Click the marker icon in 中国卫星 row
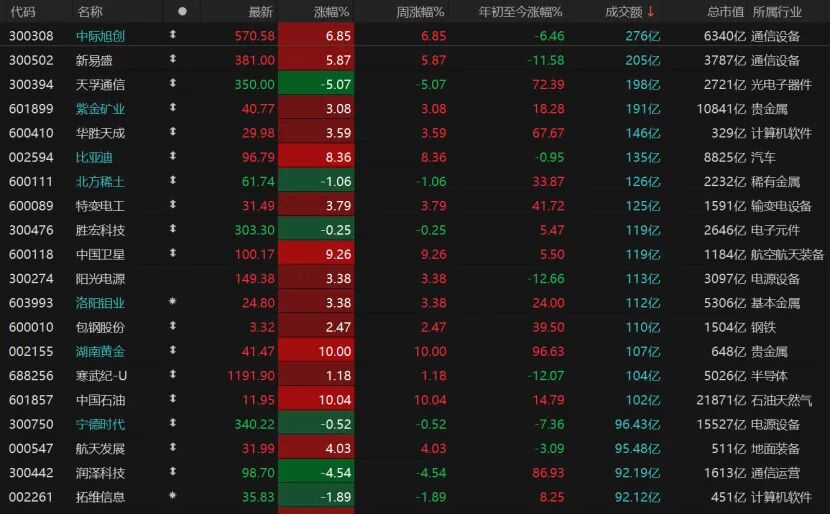The width and height of the screenshot is (831, 514). (172, 253)
